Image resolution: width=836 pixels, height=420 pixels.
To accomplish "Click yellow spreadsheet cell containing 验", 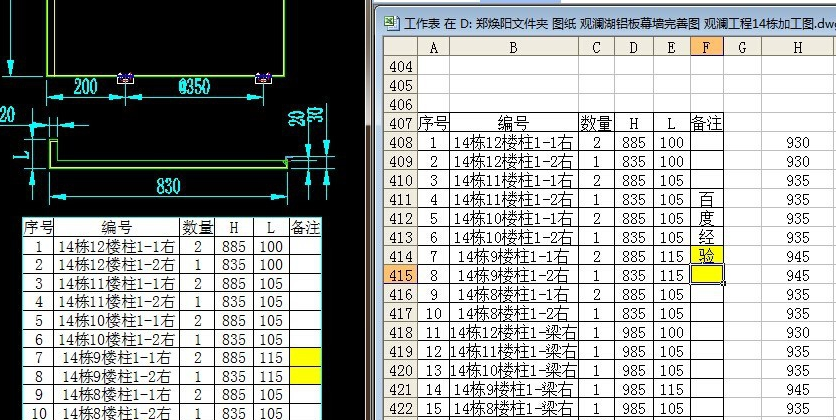I will (x=706, y=256).
